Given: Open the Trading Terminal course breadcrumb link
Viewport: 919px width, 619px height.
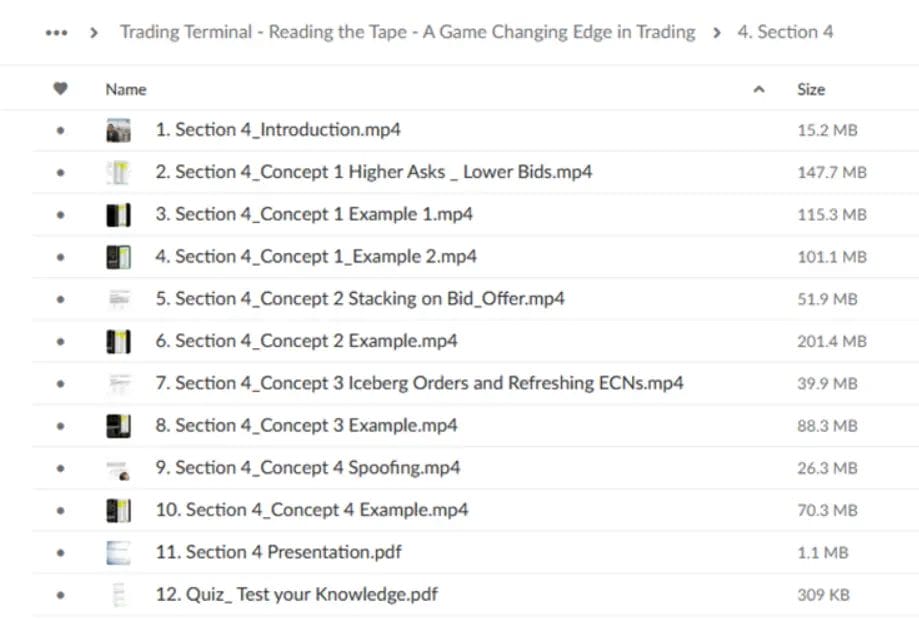Looking at the screenshot, I should click(x=406, y=31).
